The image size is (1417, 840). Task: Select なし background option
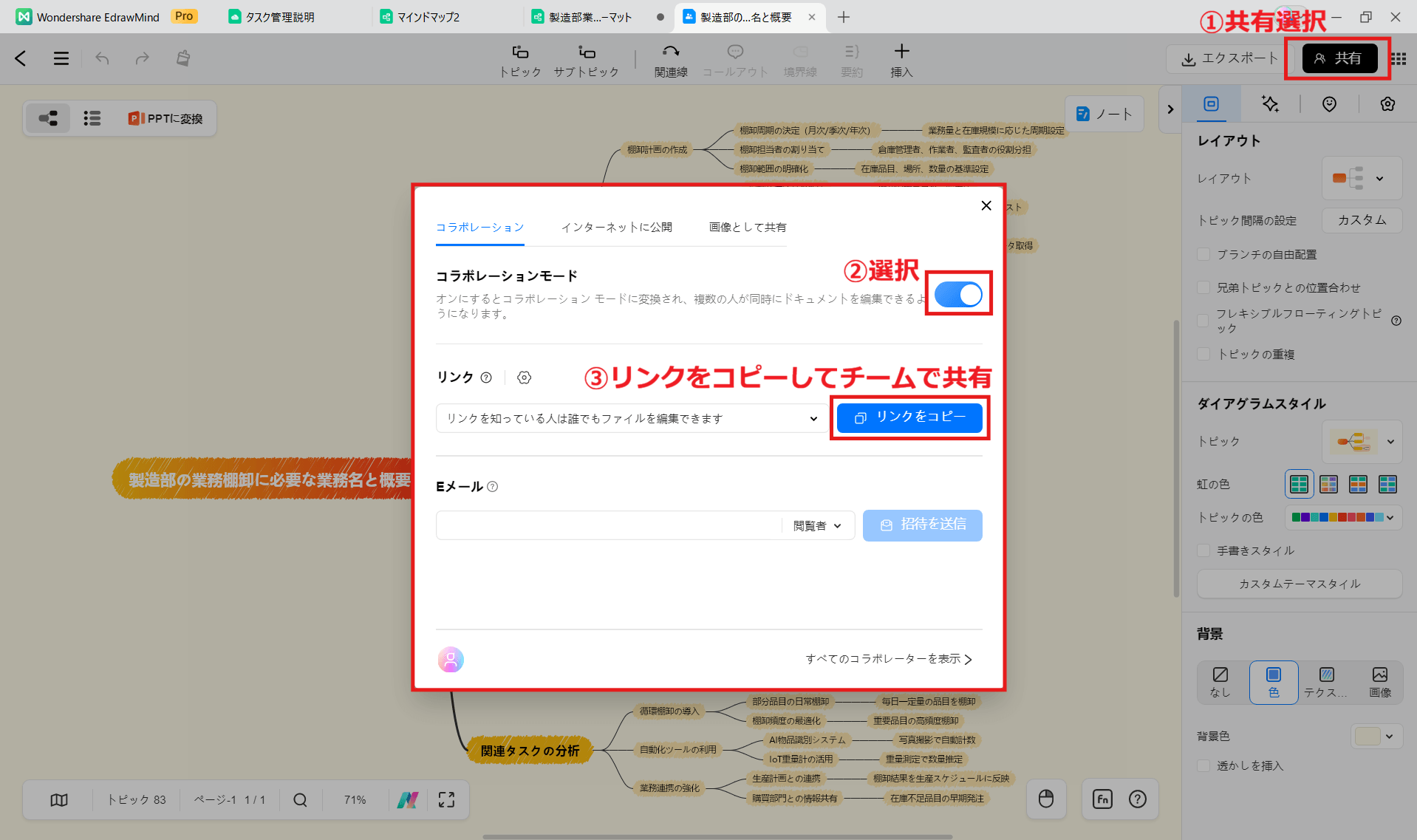pyautogui.click(x=1220, y=682)
